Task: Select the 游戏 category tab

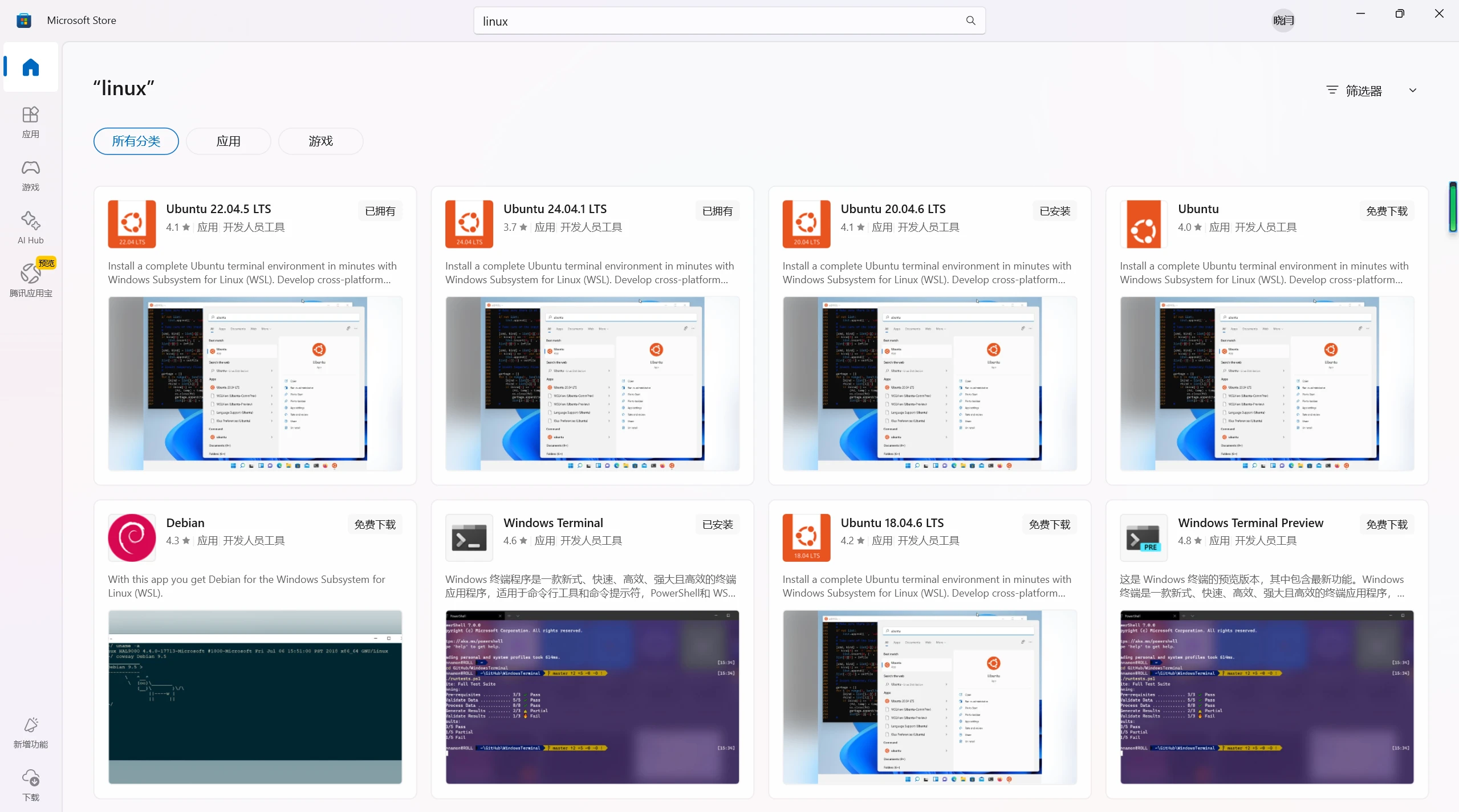Action: pos(320,141)
